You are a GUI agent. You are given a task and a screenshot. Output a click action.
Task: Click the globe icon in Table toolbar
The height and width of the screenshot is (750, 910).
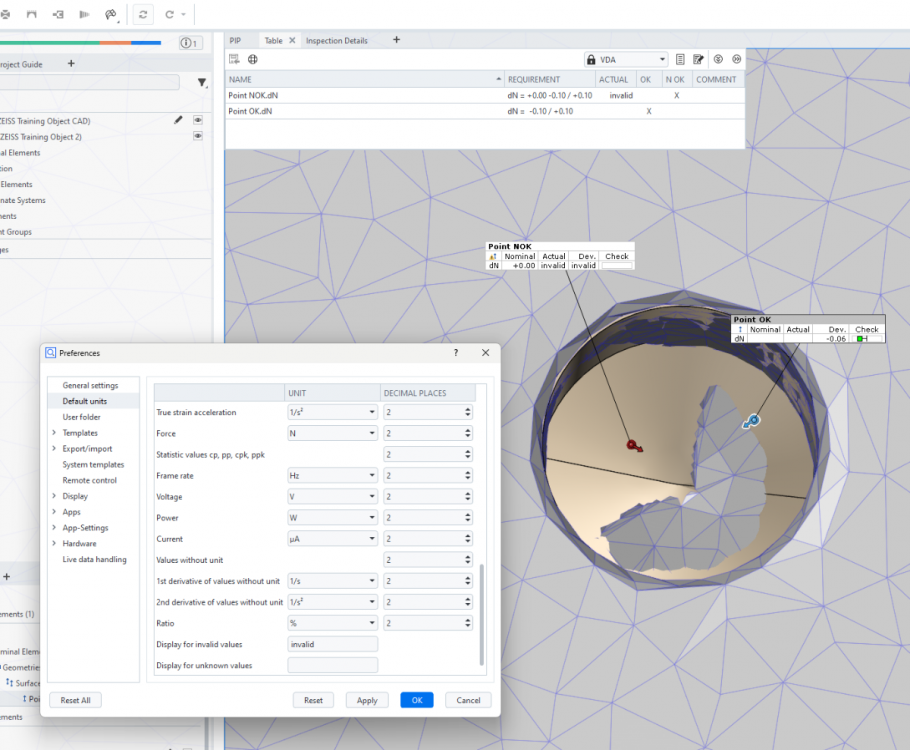point(252,60)
